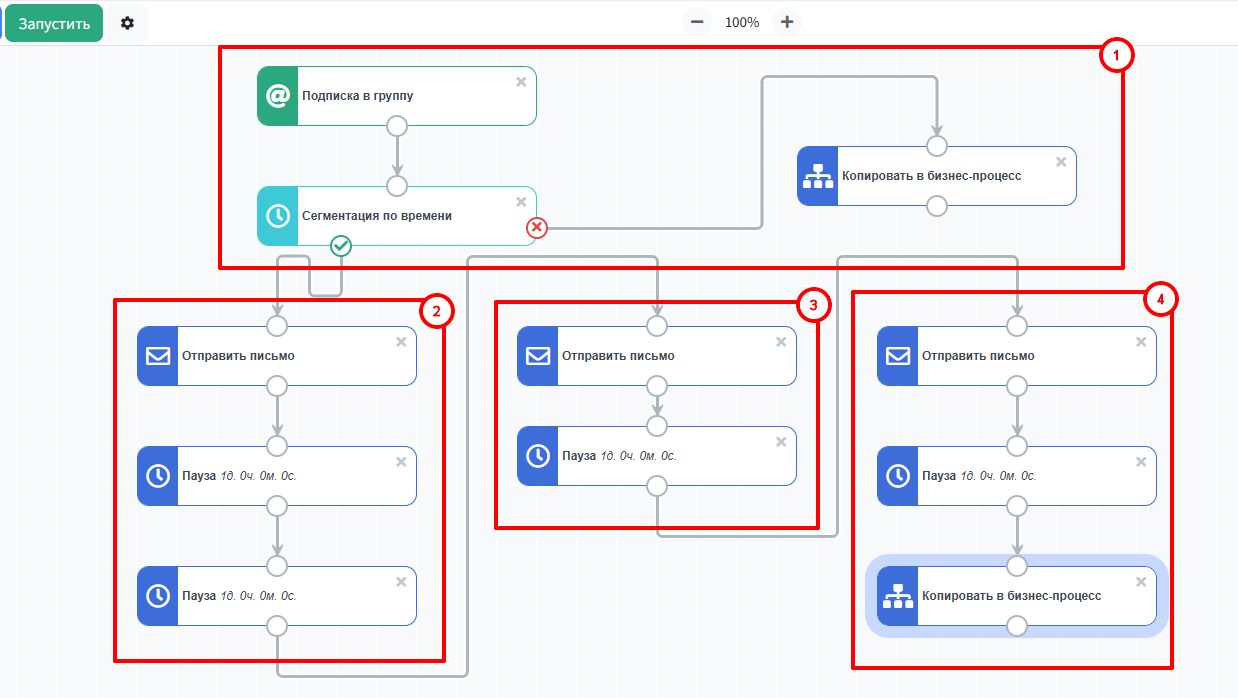Click the clock icon of the right-column Пауза
Image resolution: width=1238 pixels, height=698 pixels.
pos(897,476)
